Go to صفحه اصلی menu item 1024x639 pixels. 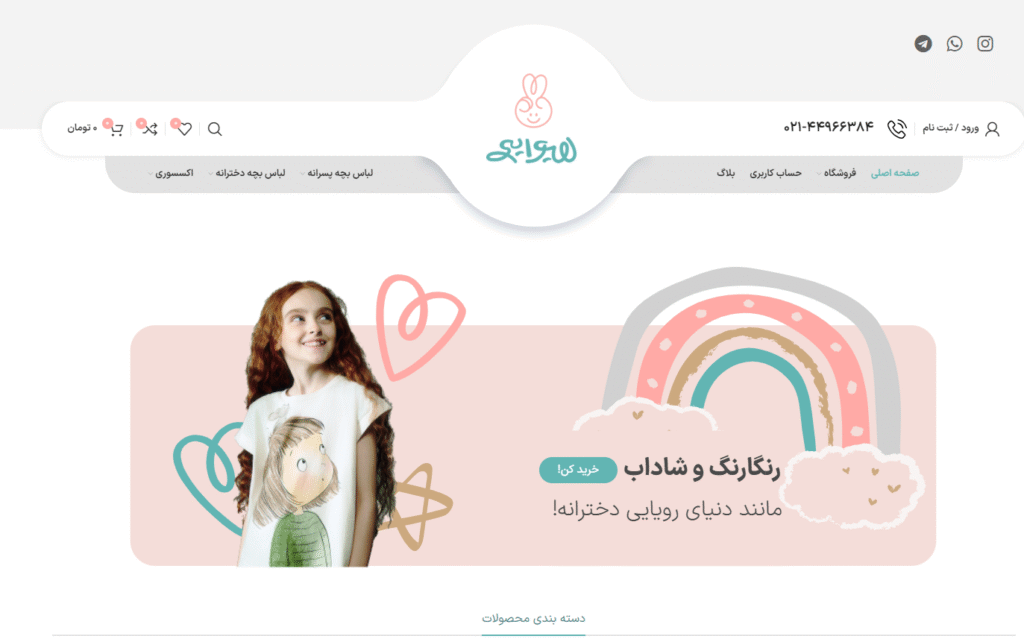(895, 173)
